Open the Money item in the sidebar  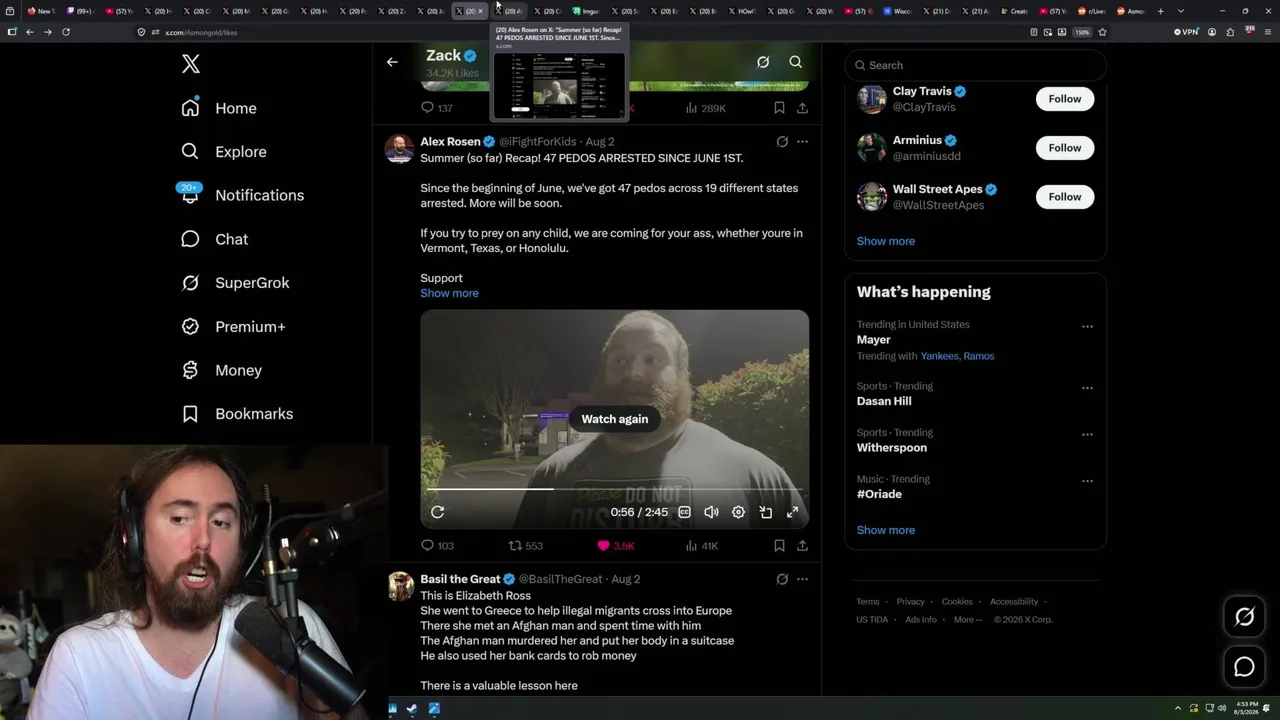[x=222, y=370]
